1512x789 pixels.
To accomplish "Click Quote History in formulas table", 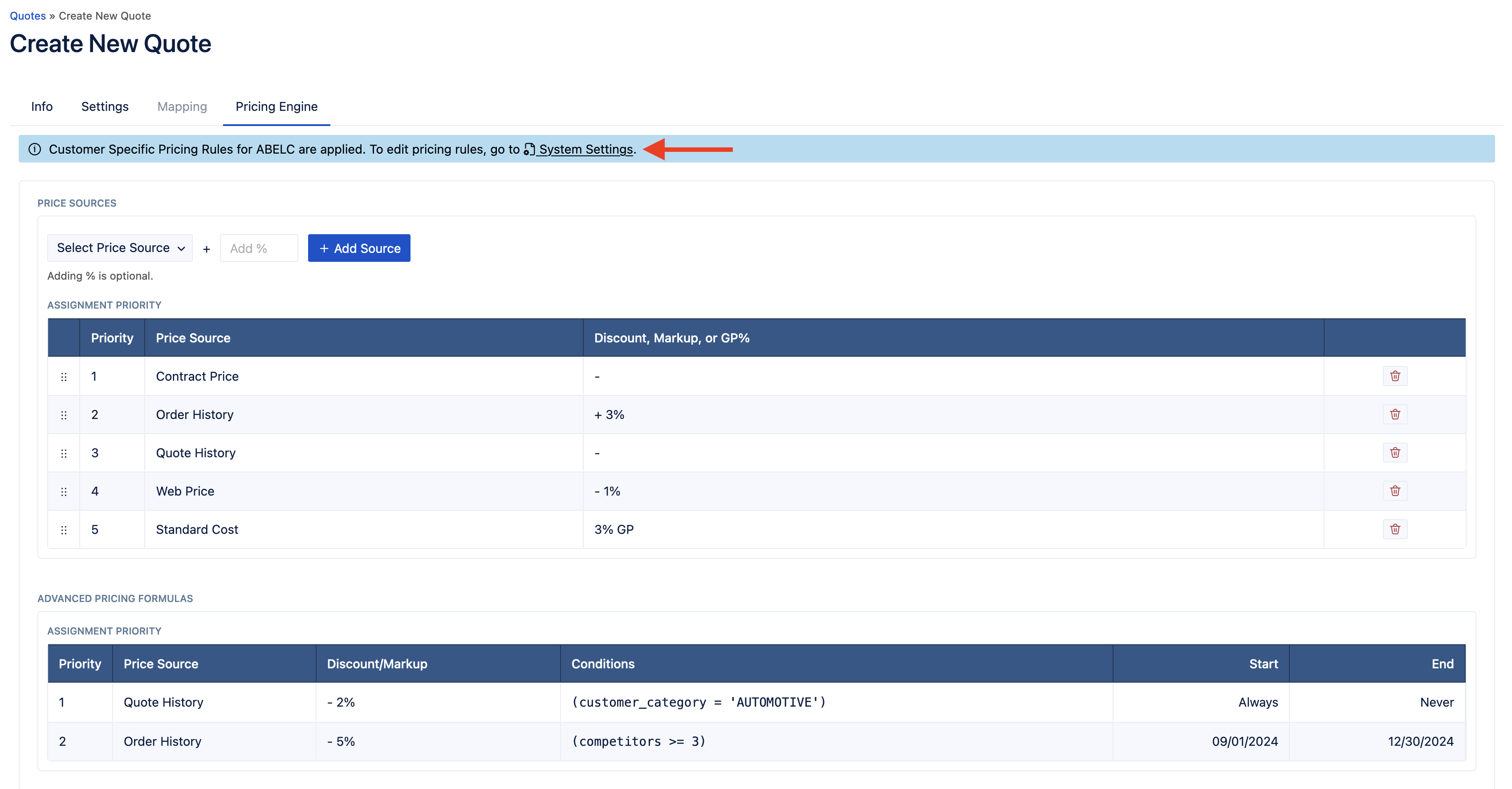I will tap(163, 702).
